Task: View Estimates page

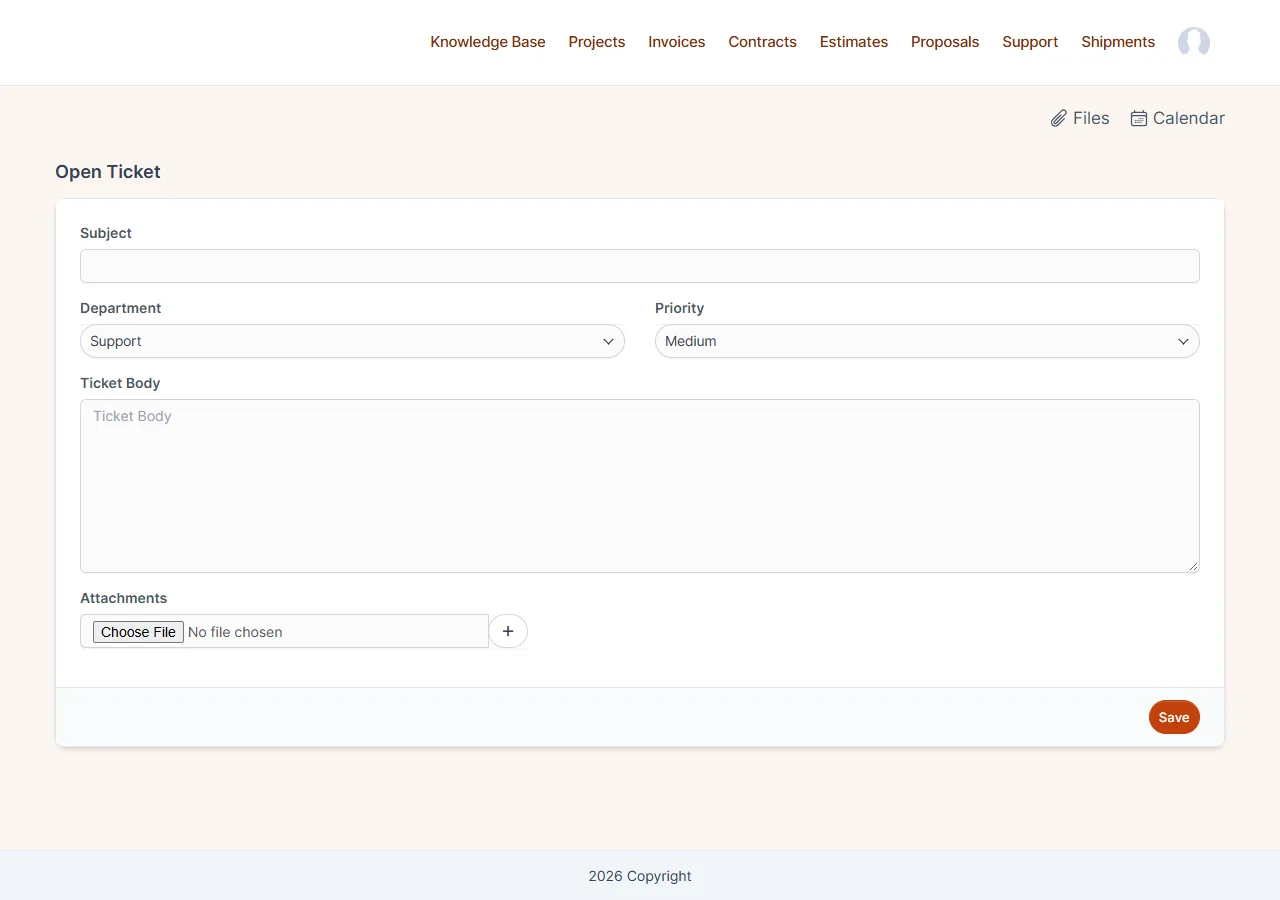Action: (x=854, y=42)
